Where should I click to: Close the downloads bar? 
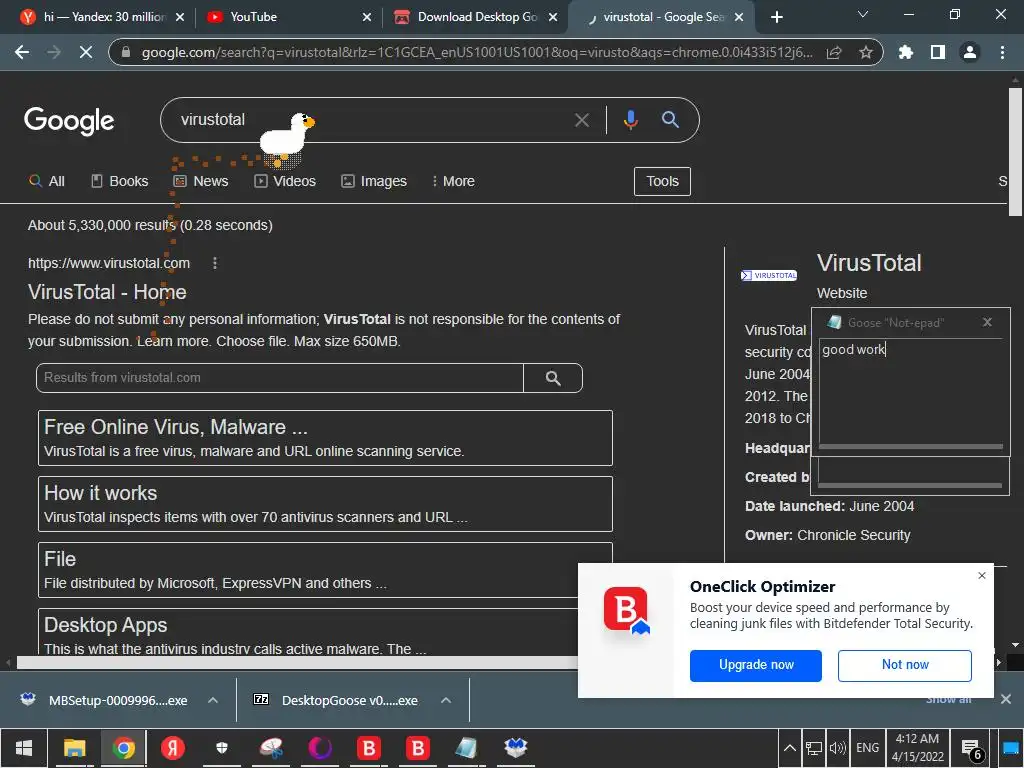click(1006, 699)
